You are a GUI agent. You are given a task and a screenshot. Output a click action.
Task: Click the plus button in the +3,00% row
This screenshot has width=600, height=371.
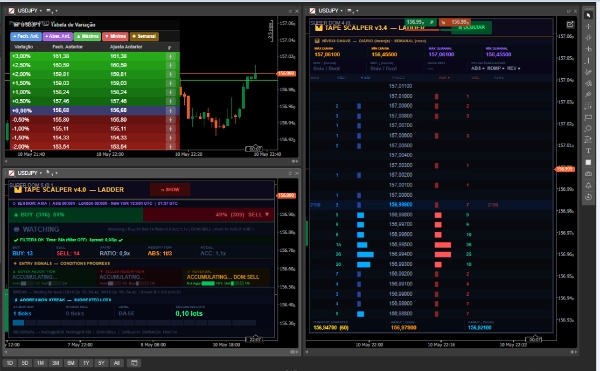[x=170, y=56]
